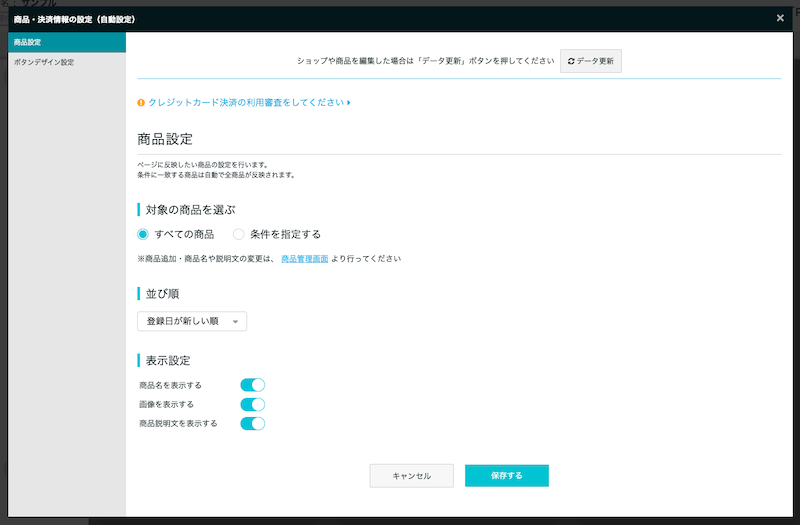Close the 商品・決済情報の設定 dialog
The width and height of the screenshot is (800, 525).
(x=780, y=18)
